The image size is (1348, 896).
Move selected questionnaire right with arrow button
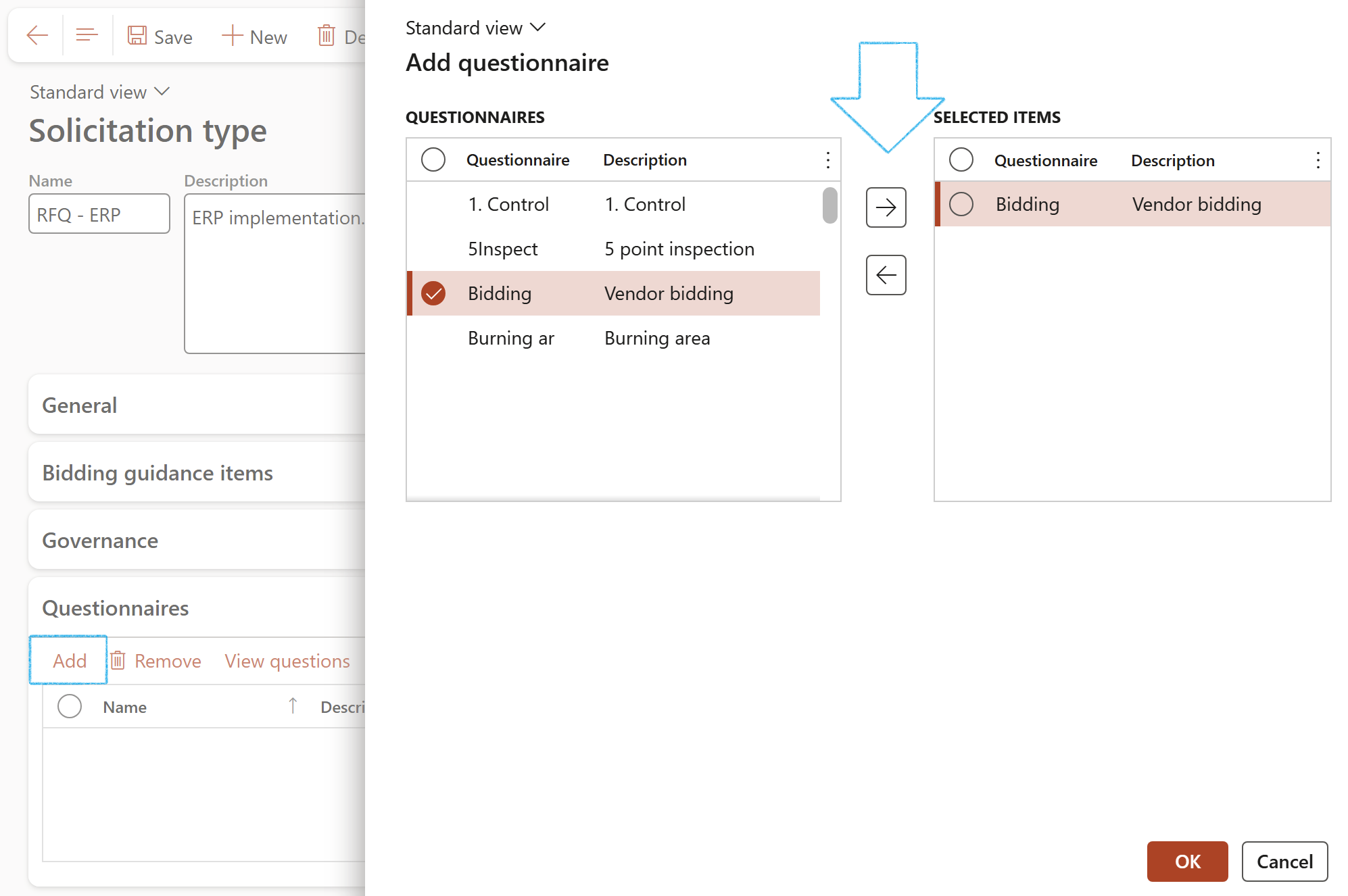pos(886,207)
